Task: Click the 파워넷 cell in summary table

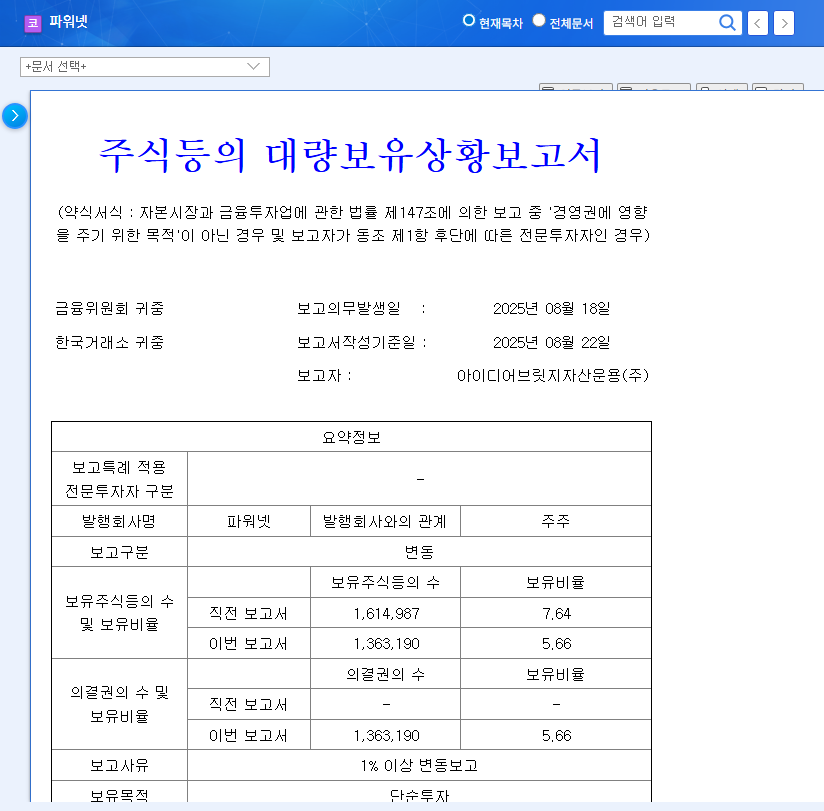Action: click(249, 521)
